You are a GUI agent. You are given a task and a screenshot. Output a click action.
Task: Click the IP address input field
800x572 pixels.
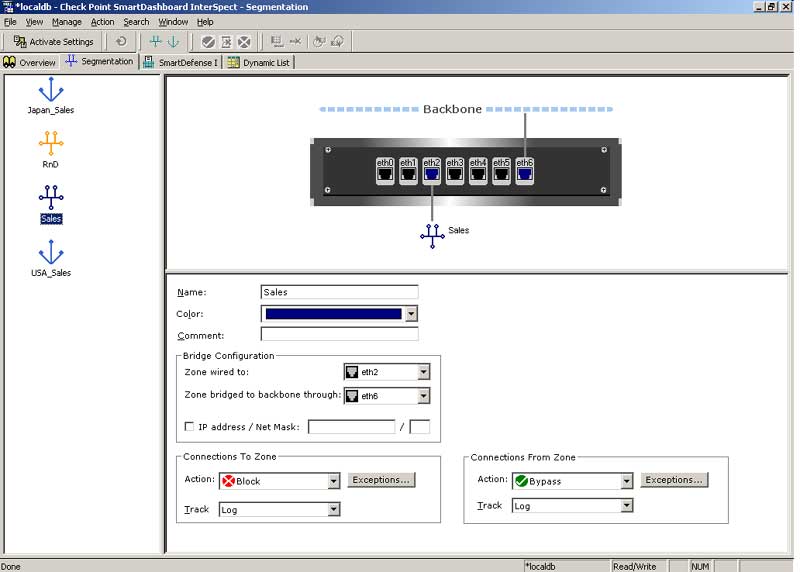point(352,427)
